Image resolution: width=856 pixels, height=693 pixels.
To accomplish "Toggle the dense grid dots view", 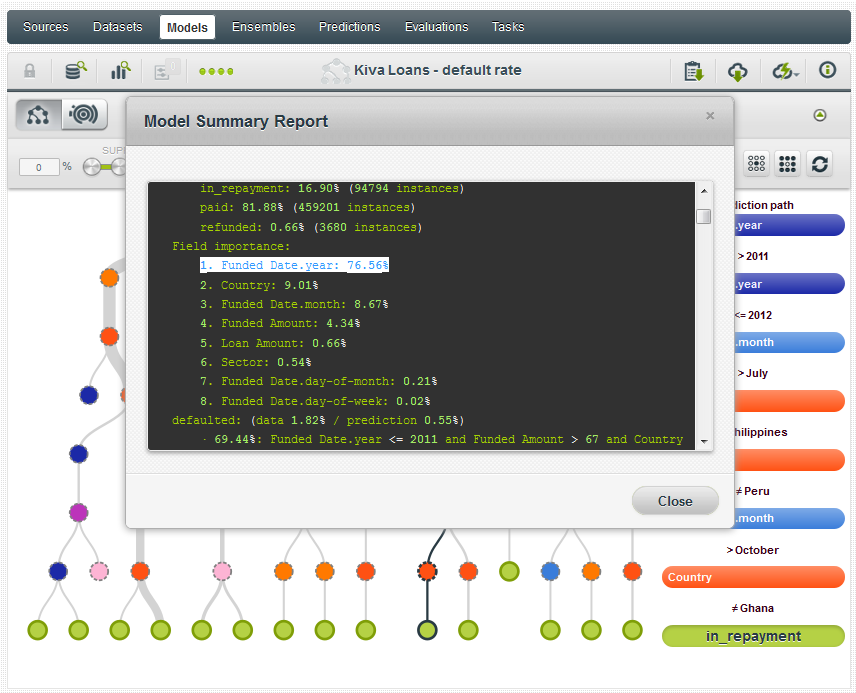I will pos(787,165).
